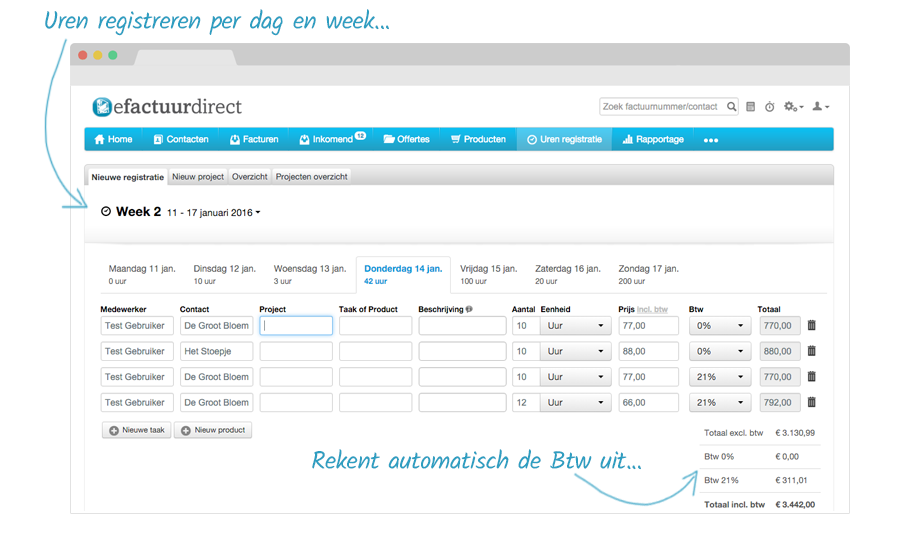Click Project field in first row
The width and height of the screenshot is (920, 545).
(x=296, y=326)
